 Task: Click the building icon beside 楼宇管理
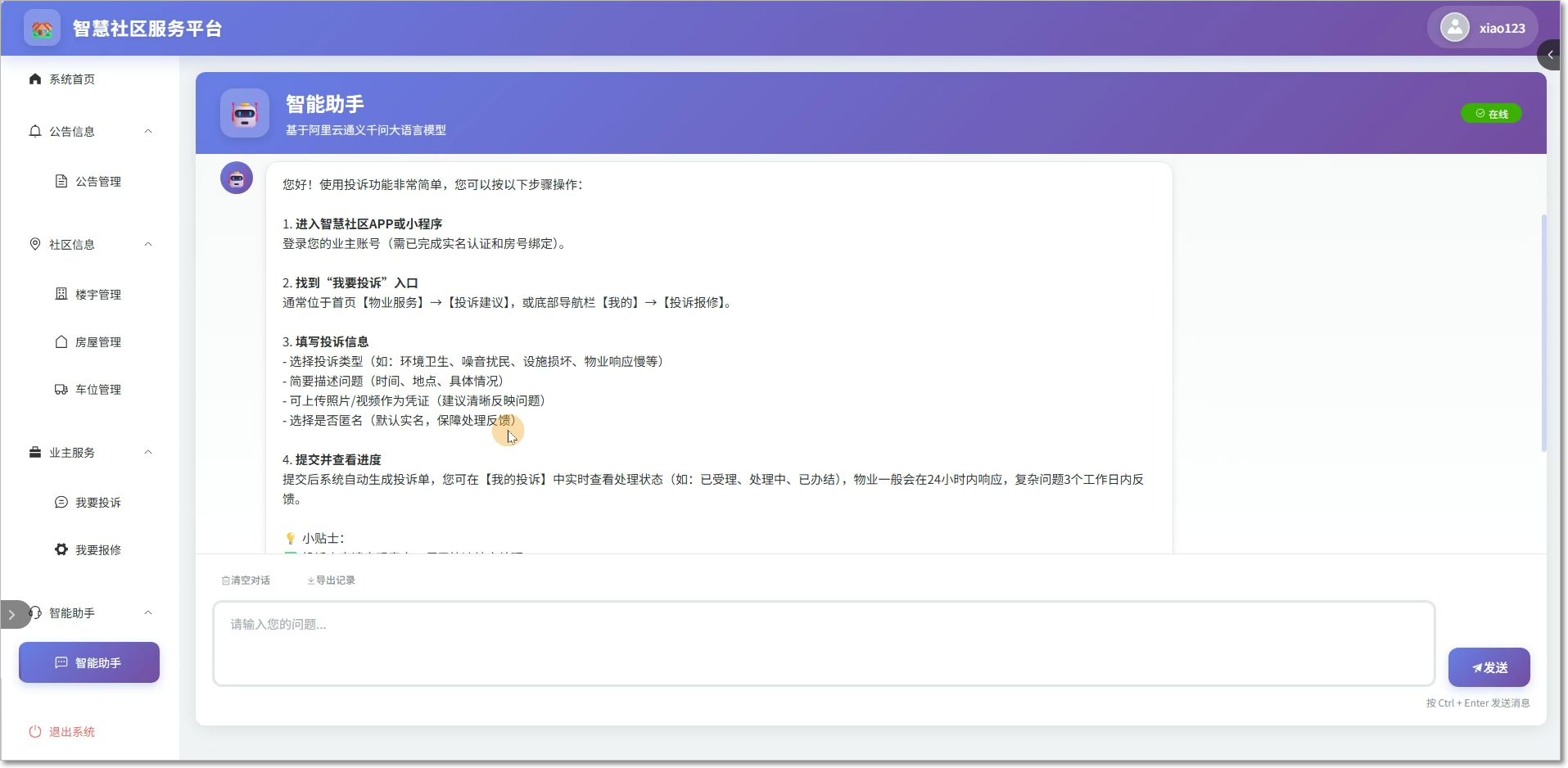tap(61, 294)
